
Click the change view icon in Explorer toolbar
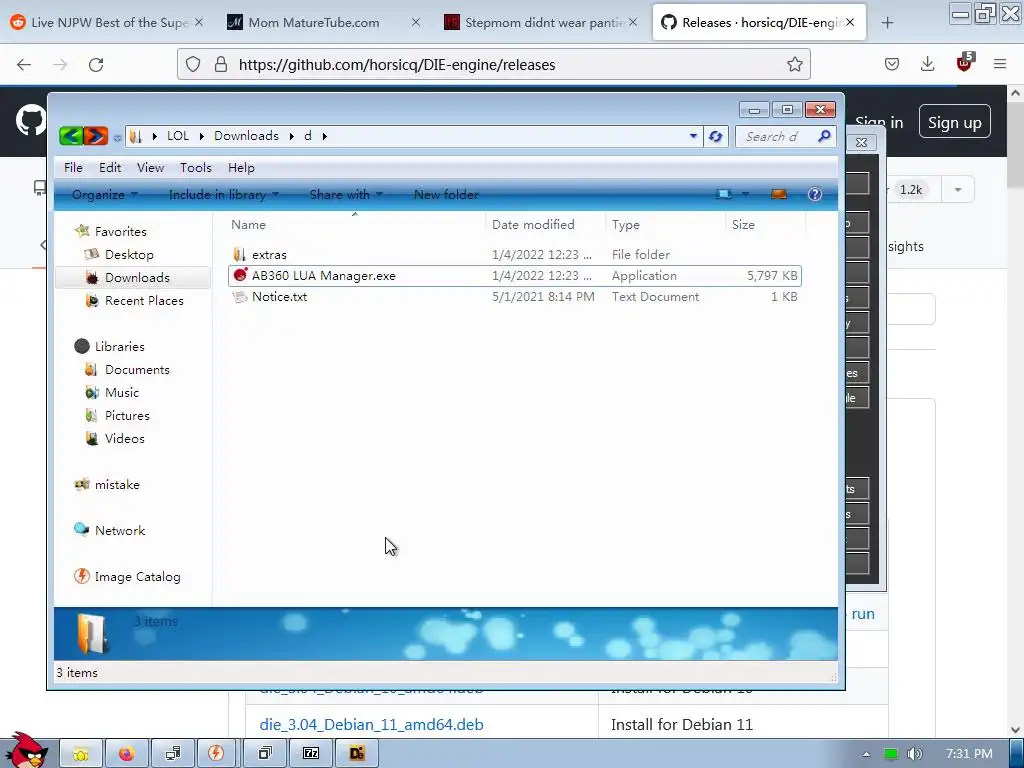click(724, 194)
